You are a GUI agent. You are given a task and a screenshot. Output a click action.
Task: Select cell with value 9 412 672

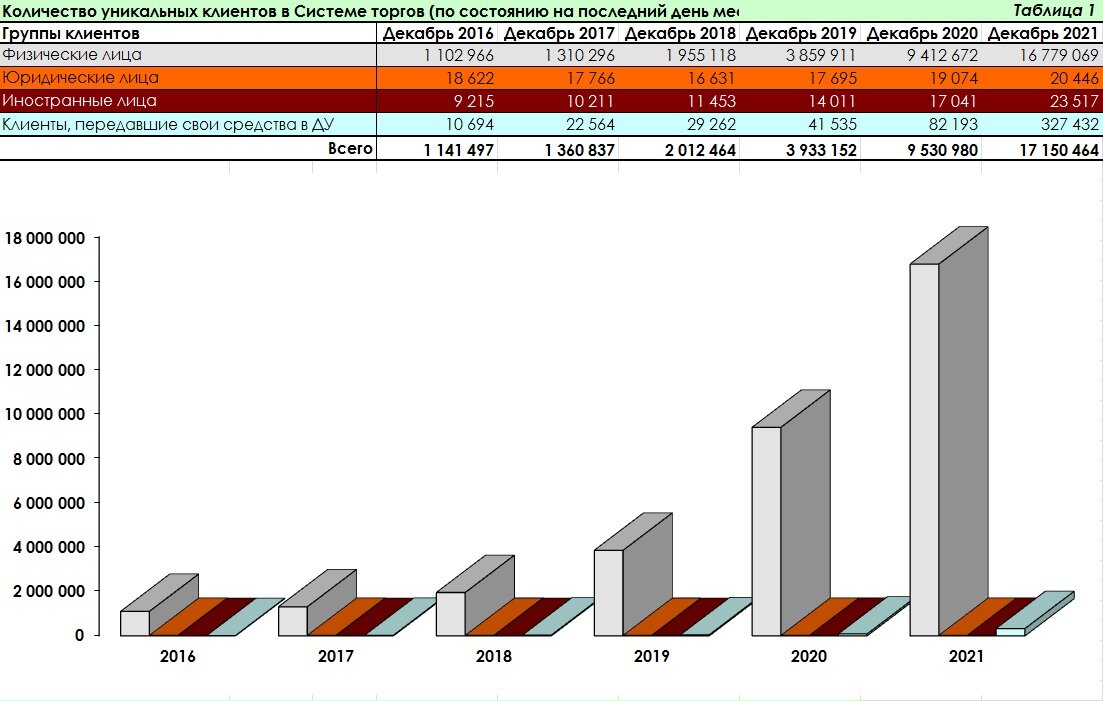(x=921, y=55)
